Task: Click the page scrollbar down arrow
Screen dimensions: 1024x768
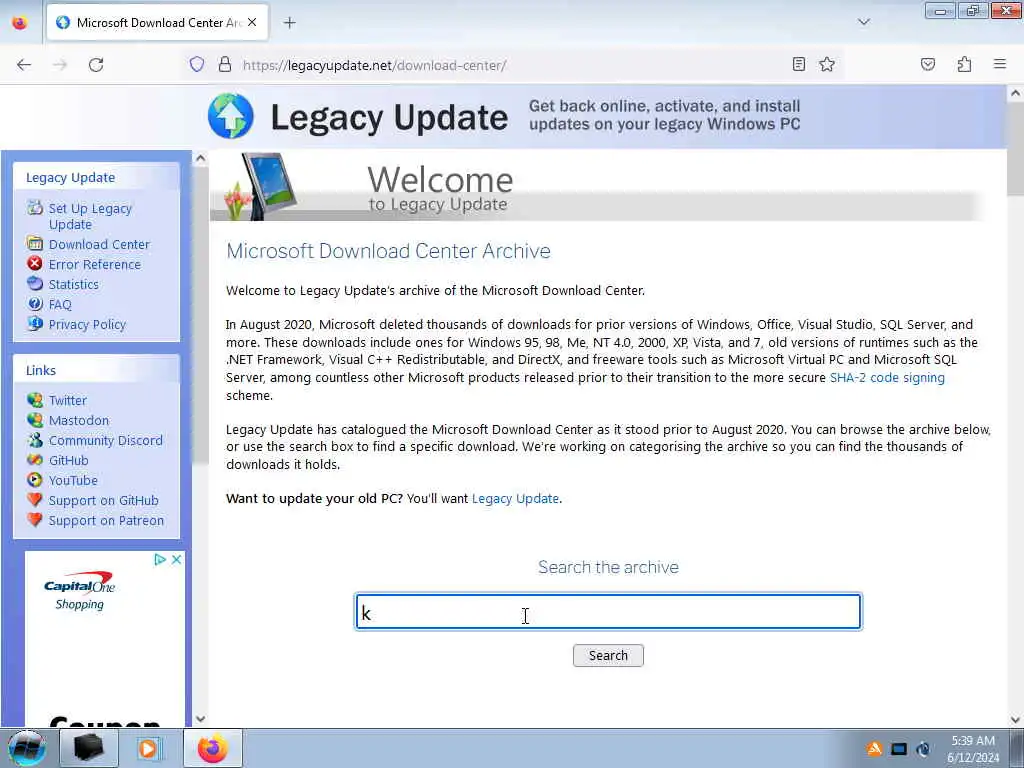Action: point(1016,719)
